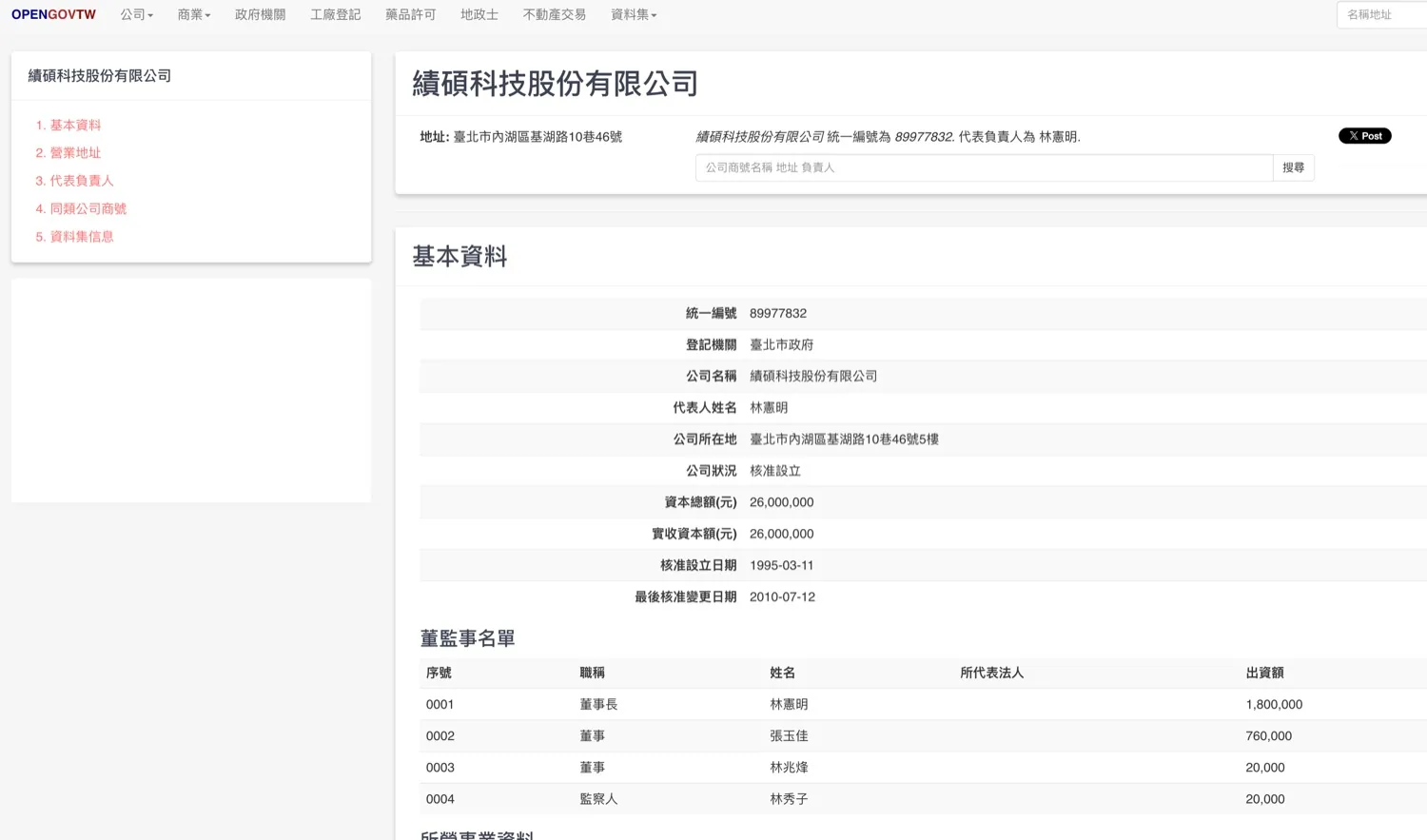The image size is (1427, 840).
Task: Focus the 名稱地址 search field in navbar
Action: 1381,14
